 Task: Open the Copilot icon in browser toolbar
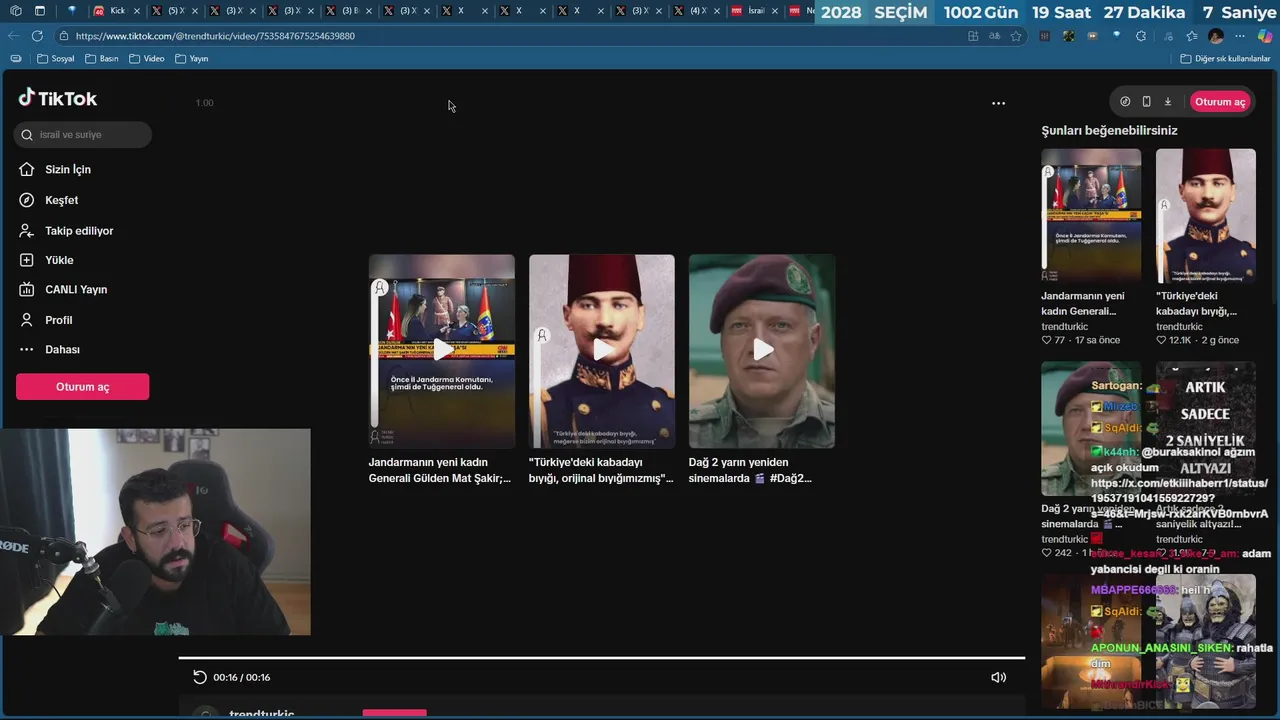point(1264,36)
